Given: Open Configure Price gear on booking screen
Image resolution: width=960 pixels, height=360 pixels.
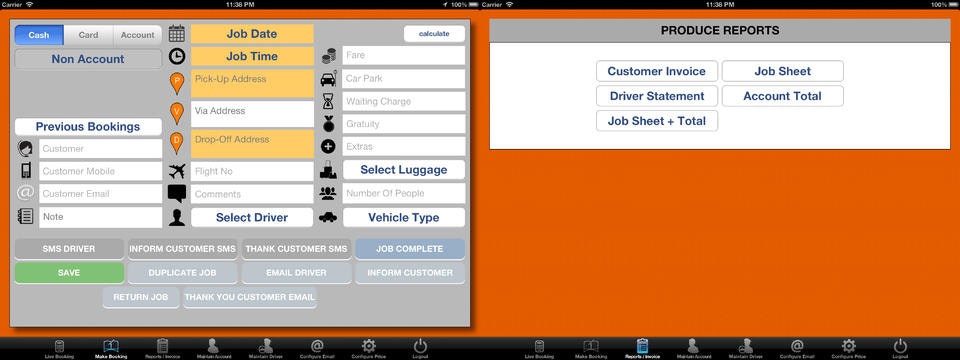Looking at the screenshot, I should pos(369,349).
